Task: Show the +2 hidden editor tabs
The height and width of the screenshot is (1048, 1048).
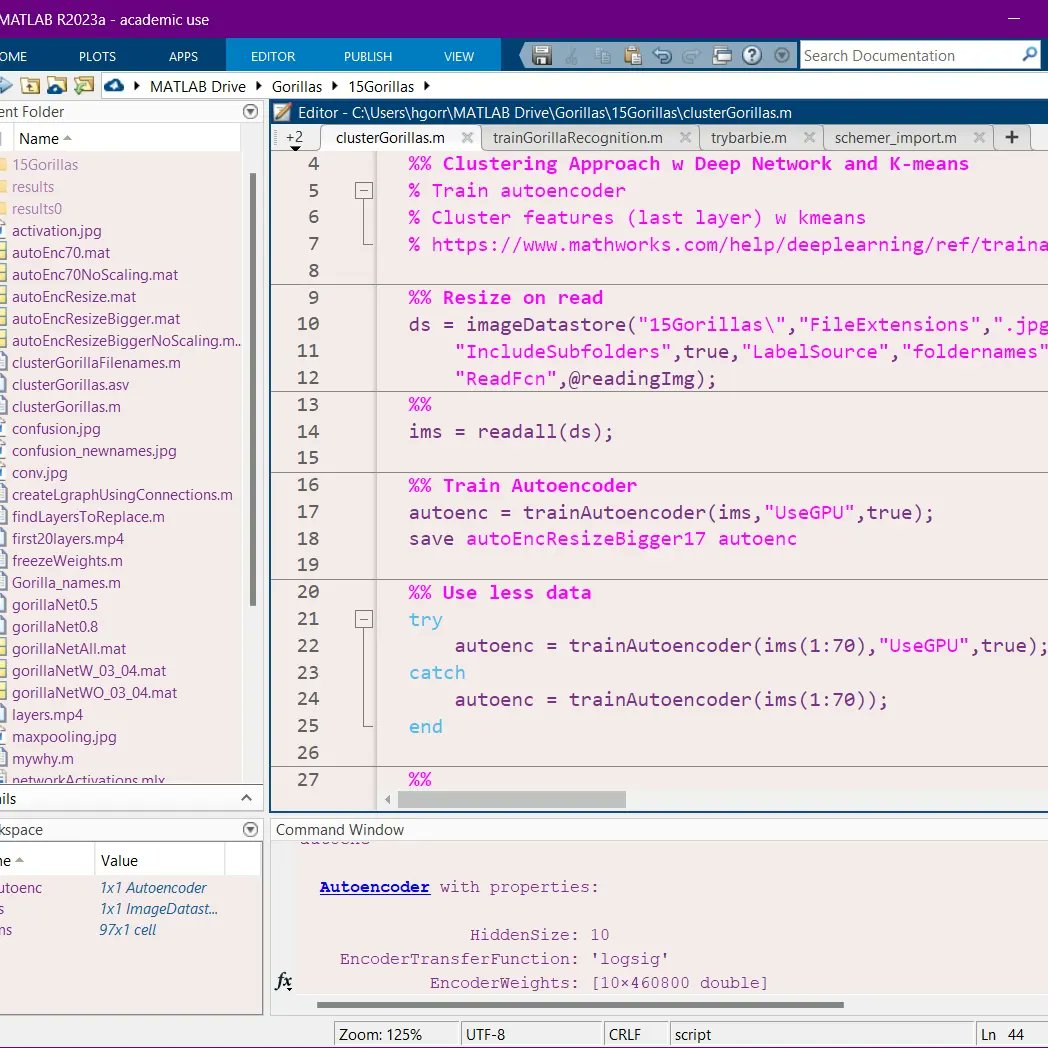Action: click(294, 139)
